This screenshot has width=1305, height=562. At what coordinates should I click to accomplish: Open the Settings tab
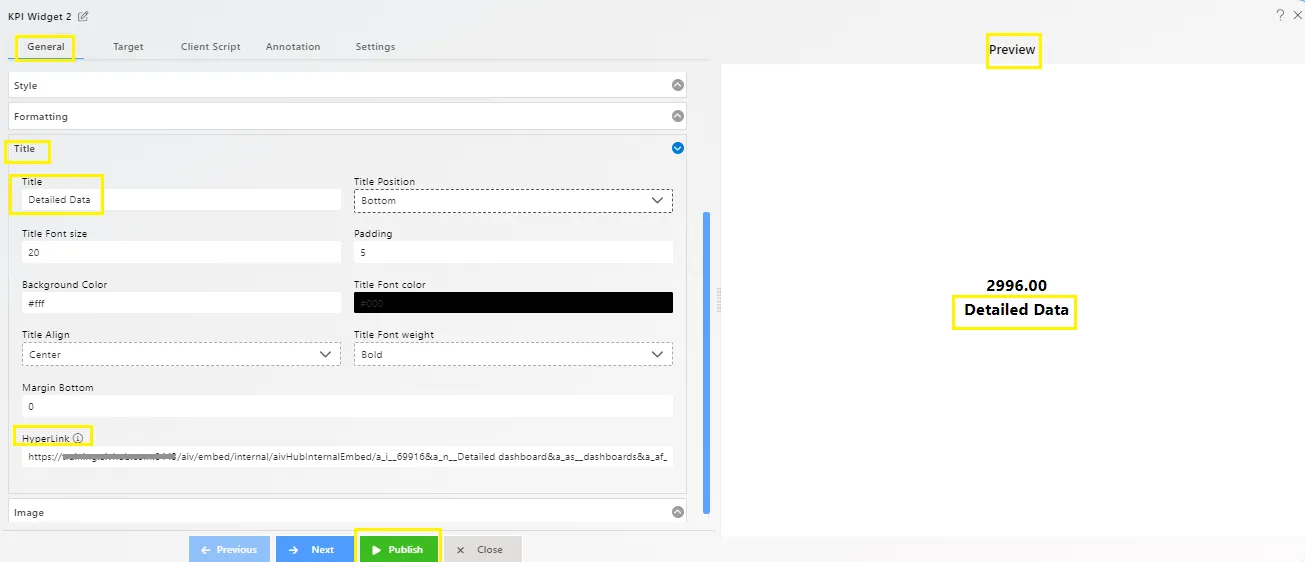[375, 47]
